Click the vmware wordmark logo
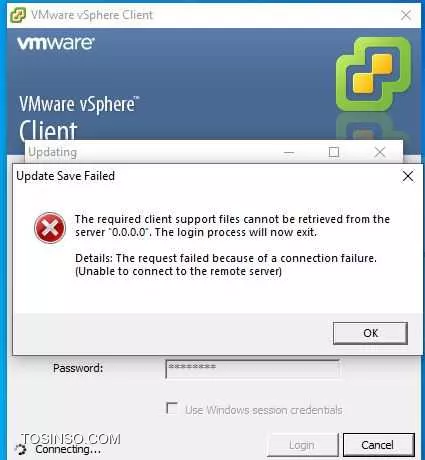 56,43
